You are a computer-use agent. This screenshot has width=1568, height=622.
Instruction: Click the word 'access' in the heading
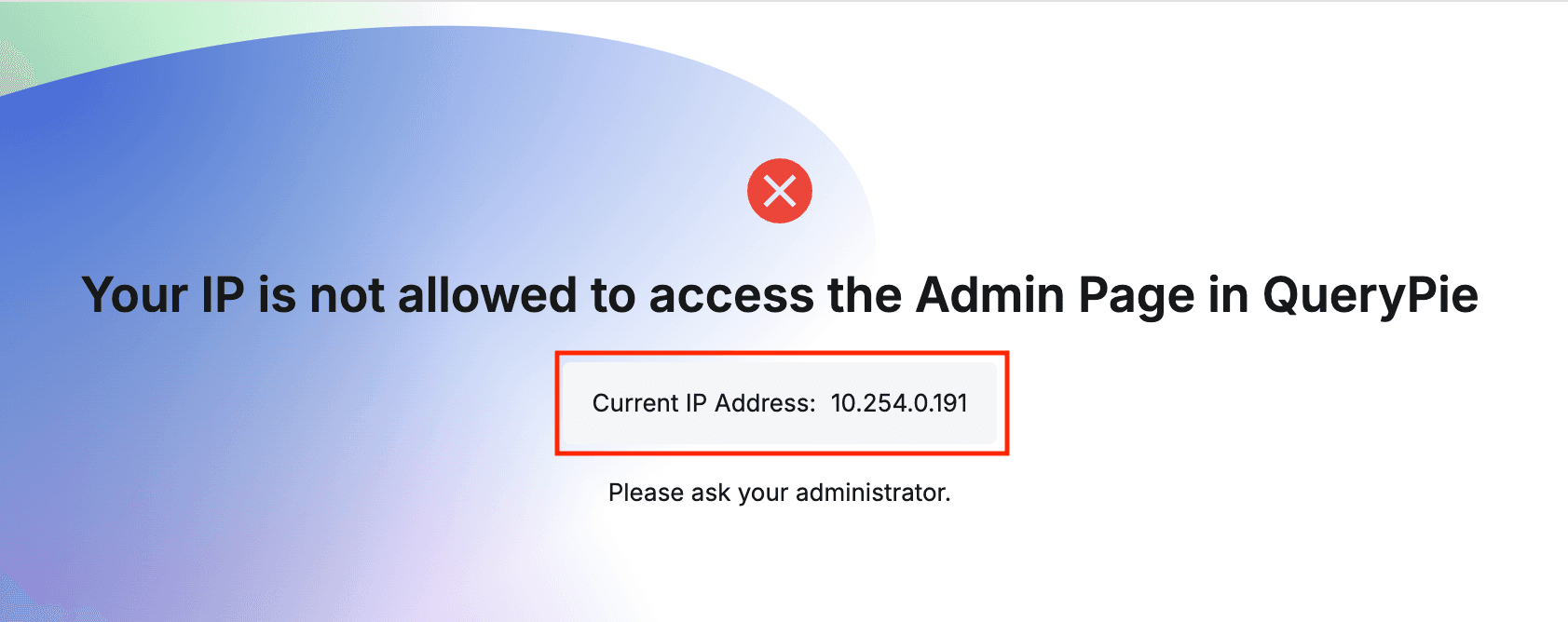(731, 296)
